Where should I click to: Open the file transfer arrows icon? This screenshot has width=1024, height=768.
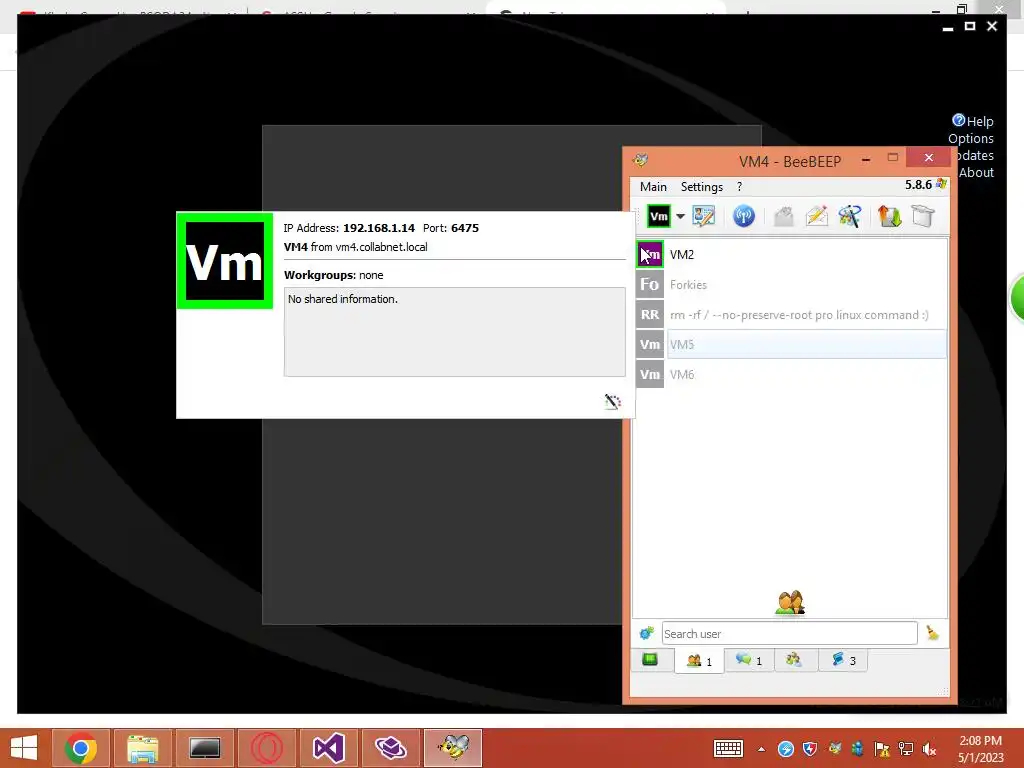889,216
